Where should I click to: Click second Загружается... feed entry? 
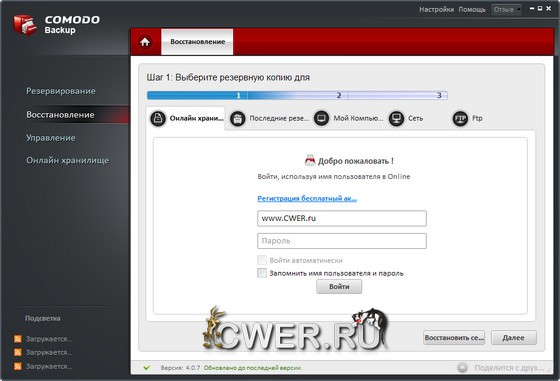click(49, 352)
